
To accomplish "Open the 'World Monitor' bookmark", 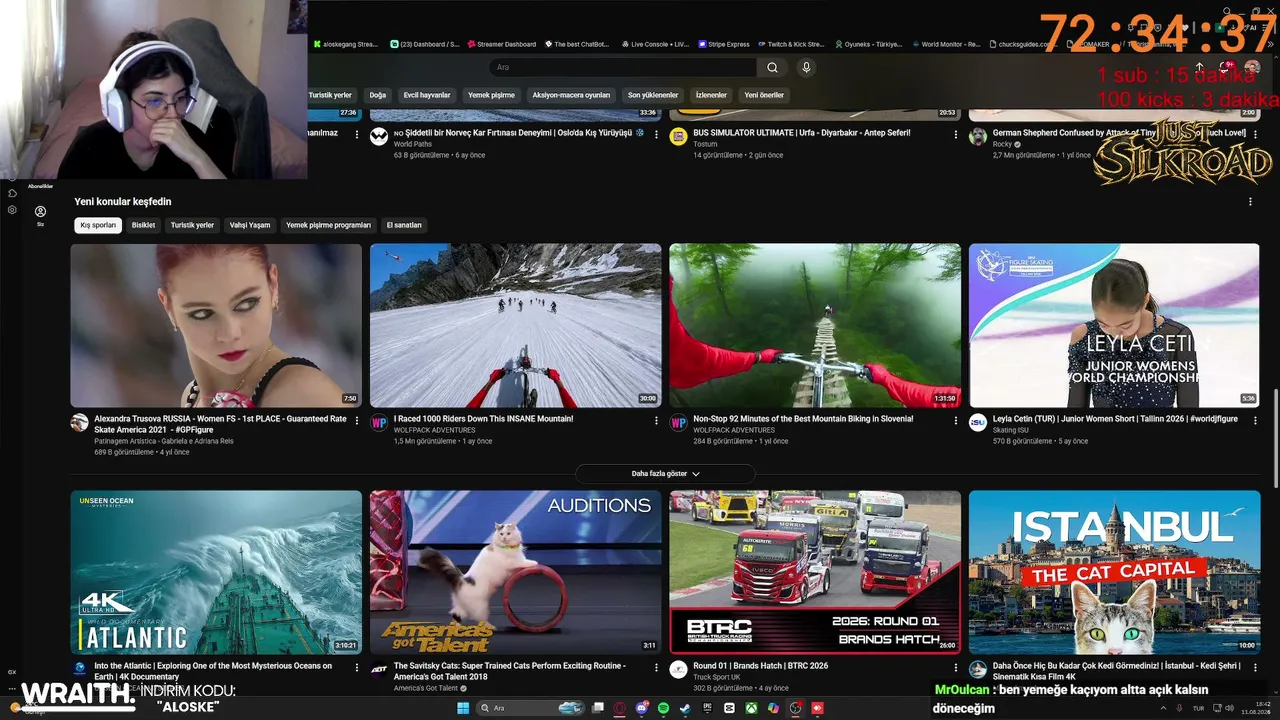I will coord(946,44).
